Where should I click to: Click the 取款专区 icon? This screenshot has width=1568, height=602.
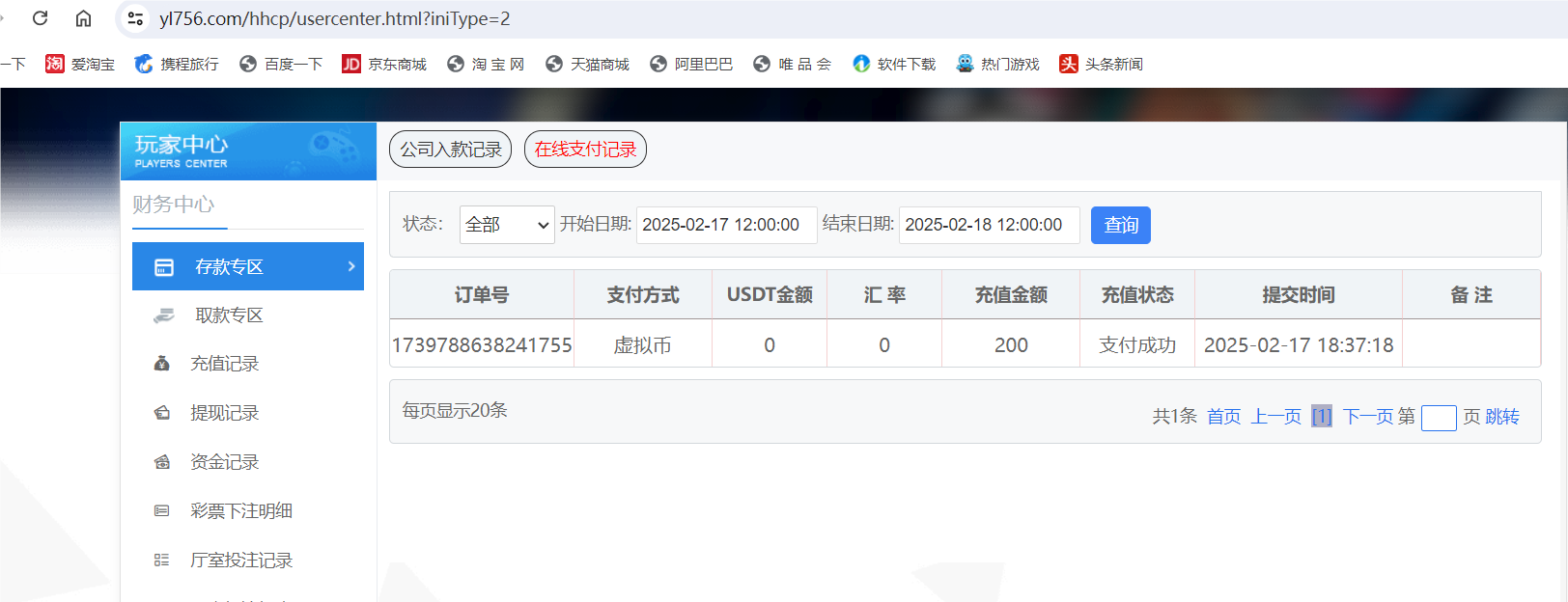[164, 315]
